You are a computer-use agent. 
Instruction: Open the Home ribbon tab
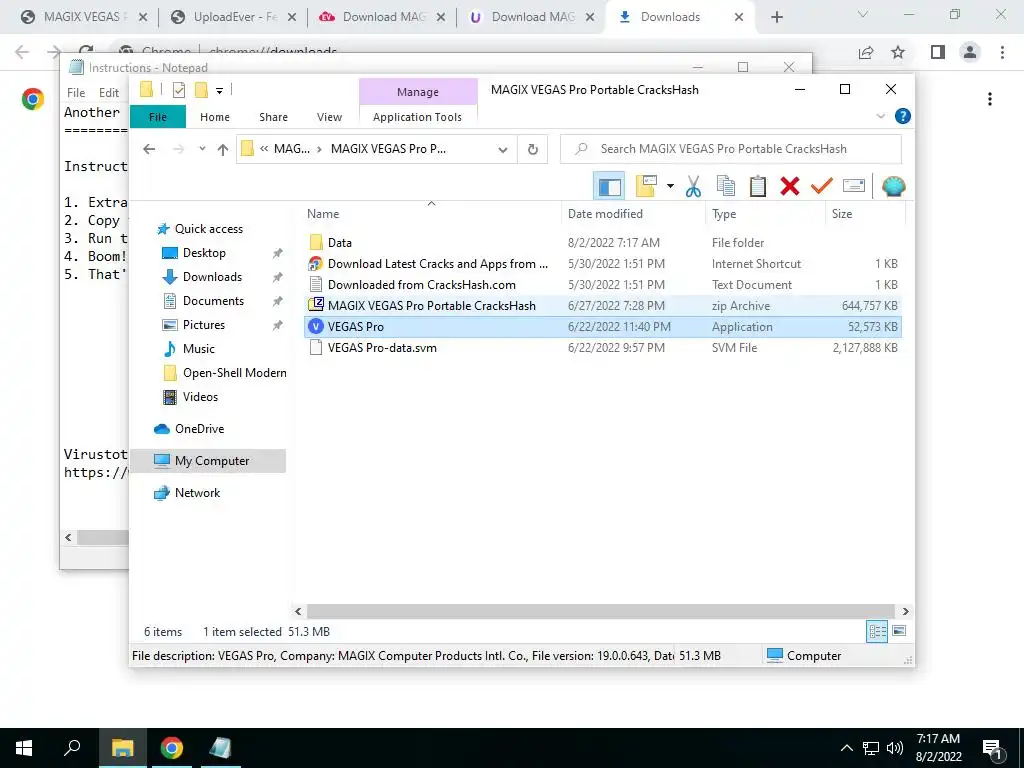tap(215, 117)
